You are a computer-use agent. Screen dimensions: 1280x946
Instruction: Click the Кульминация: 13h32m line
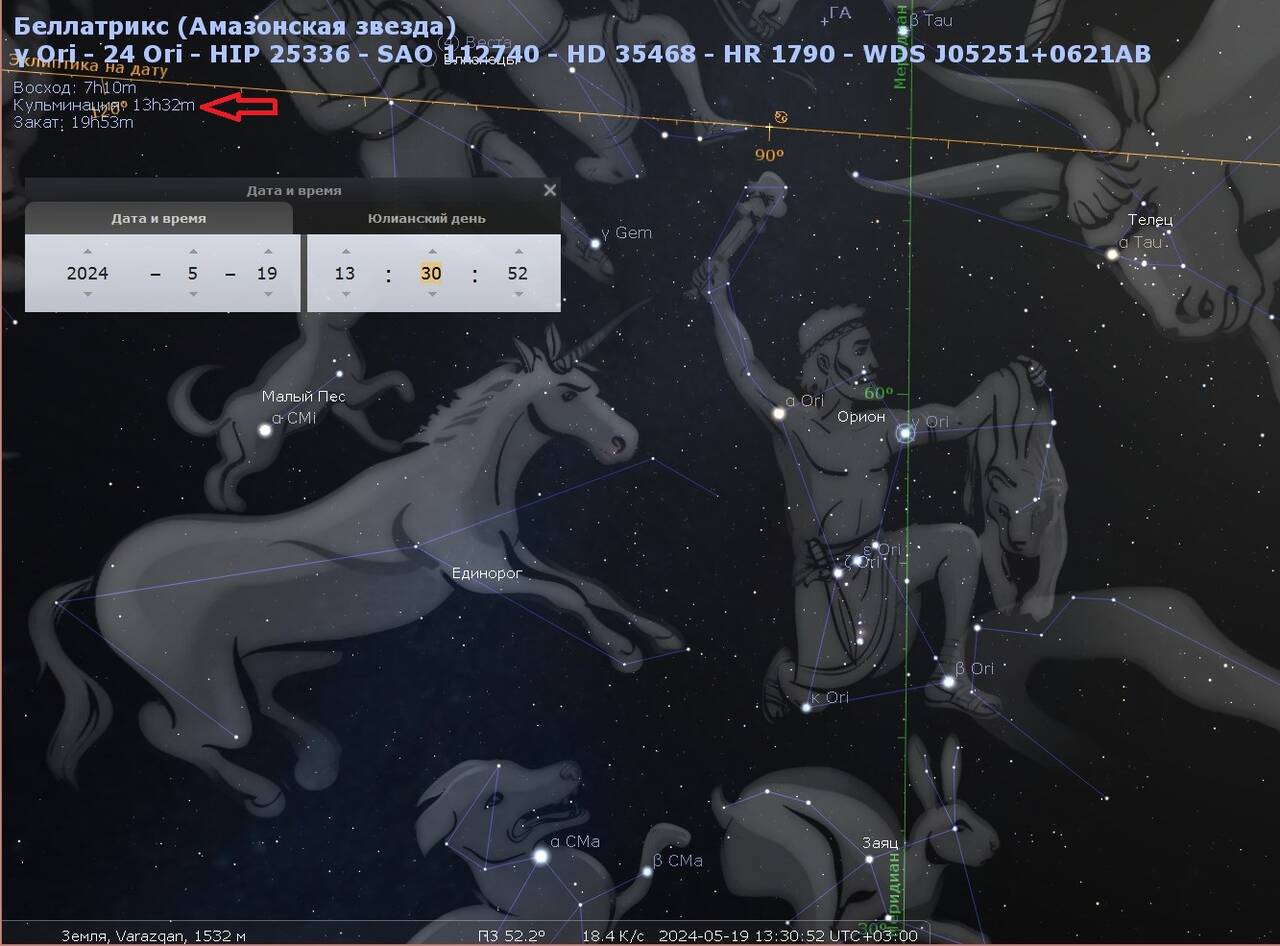(104, 105)
